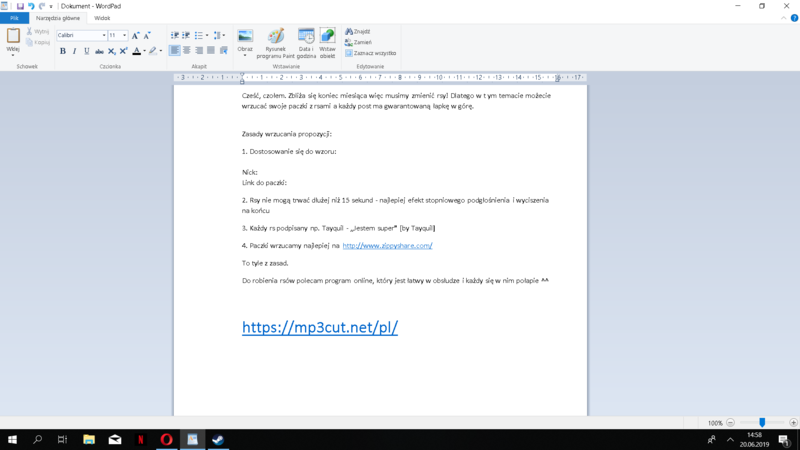Toggle strikethrough formatting
Viewport: 800px width, 450px height.
[x=99, y=51]
